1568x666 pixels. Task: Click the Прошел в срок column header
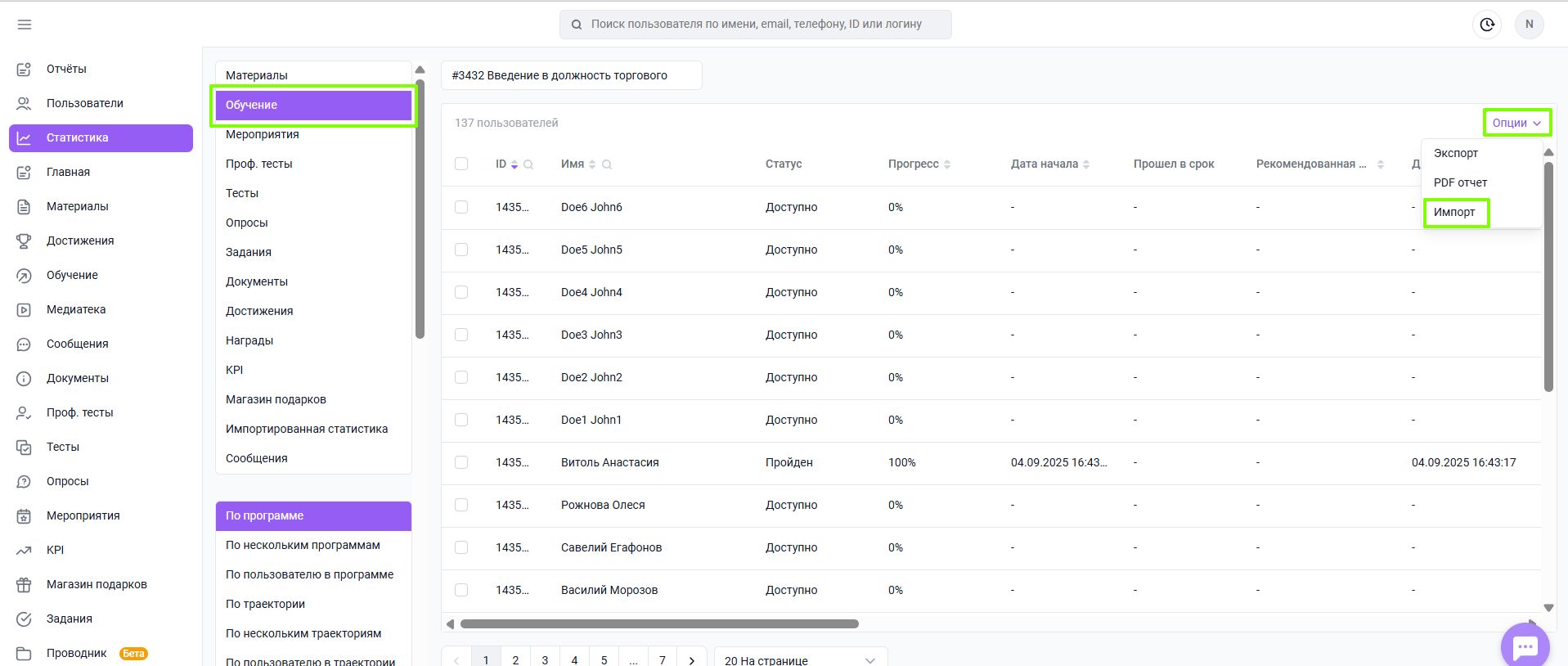[1174, 164]
